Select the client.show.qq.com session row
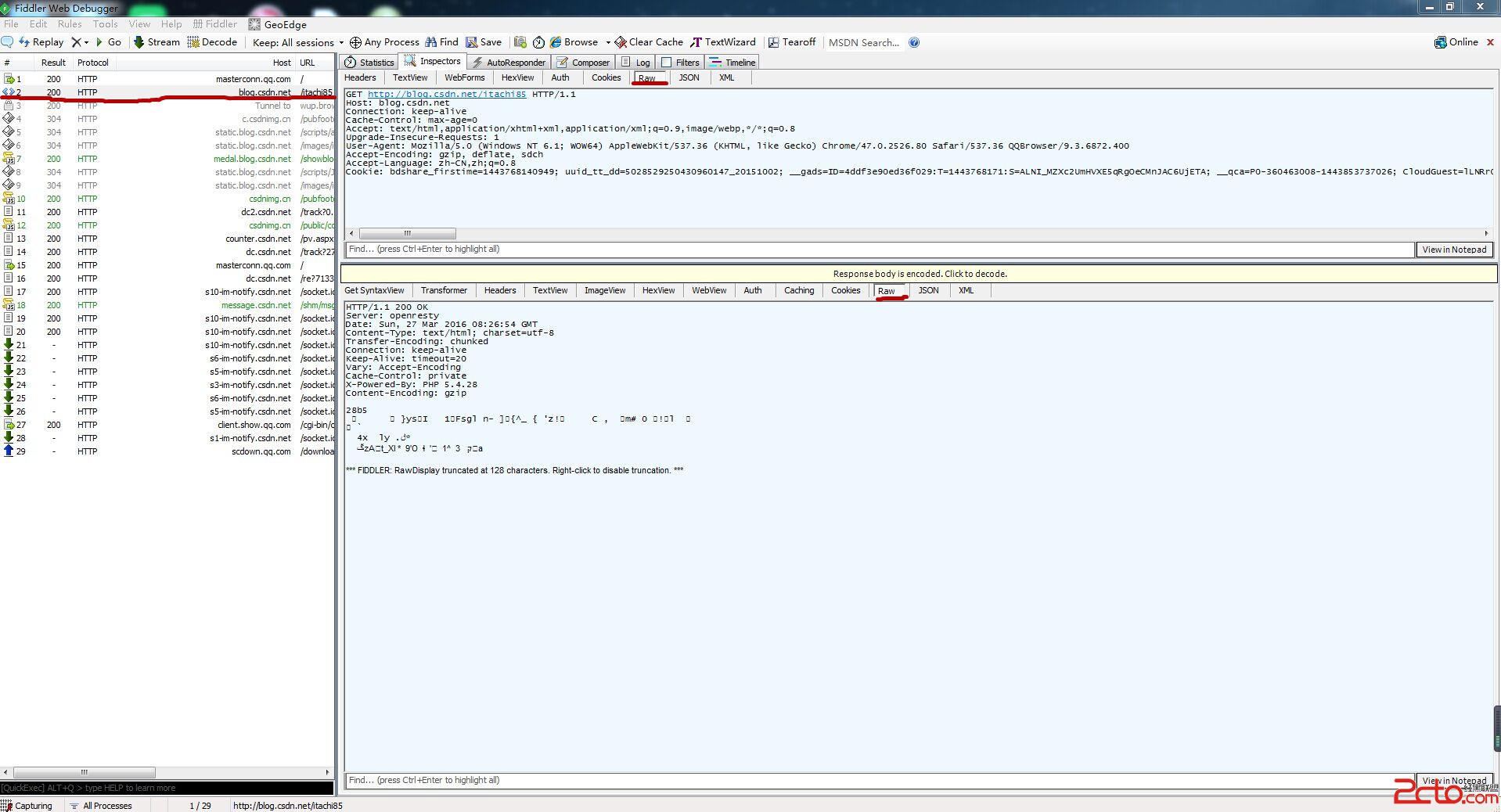This screenshot has width=1501, height=812. (x=168, y=425)
